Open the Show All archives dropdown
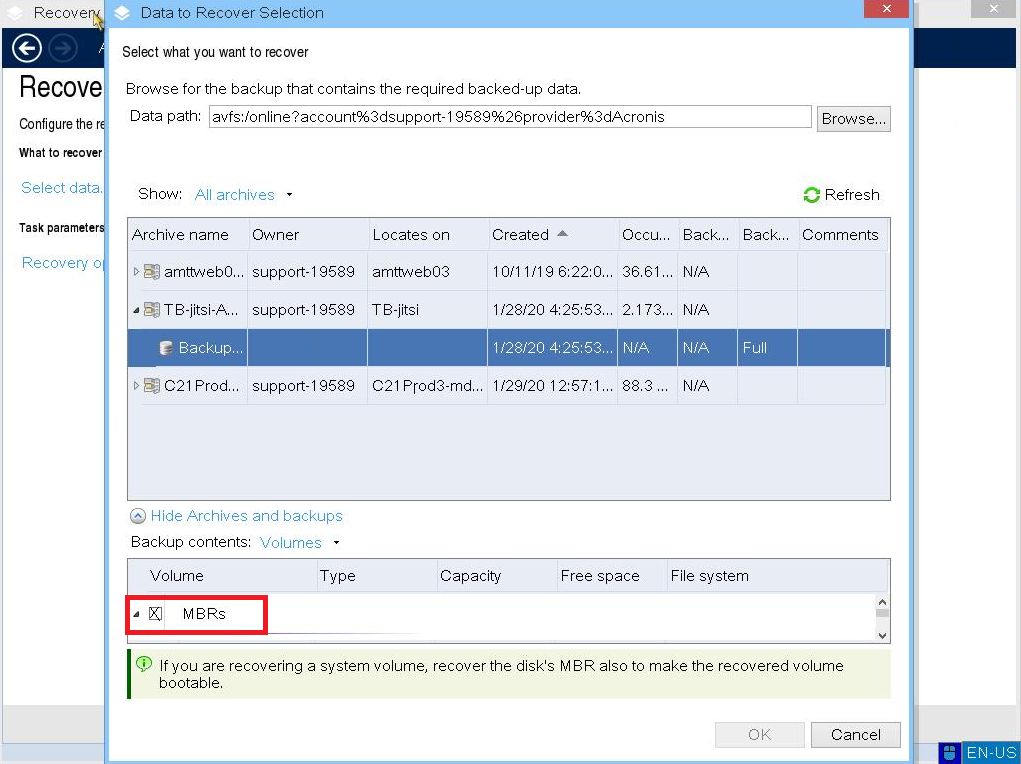1021x764 pixels. pos(244,195)
